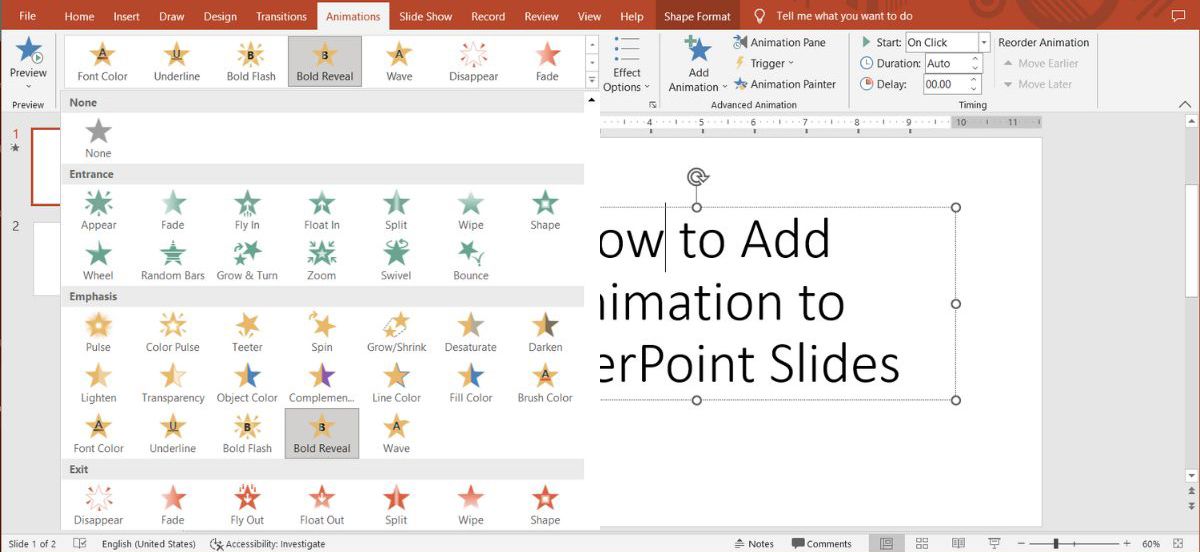This screenshot has width=1200, height=552.
Task: Choose the Bounce entrance animation
Action: pos(471,261)
